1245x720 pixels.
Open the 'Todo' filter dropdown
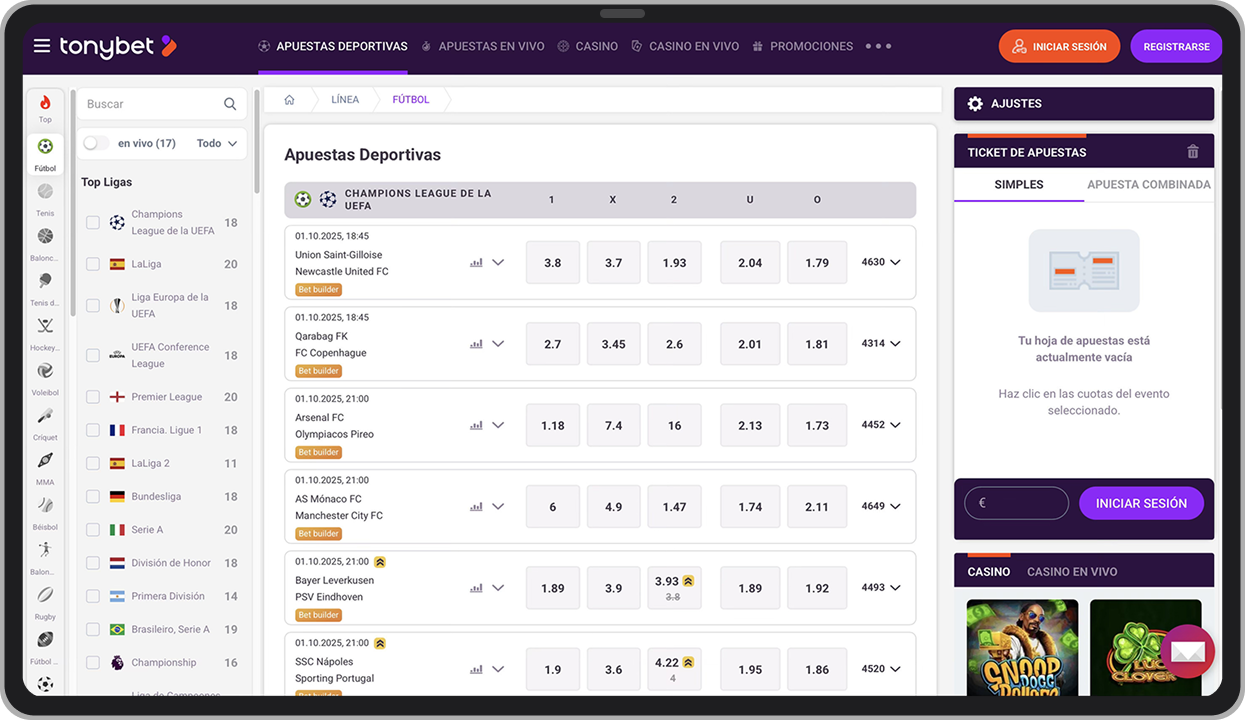[217, 143]
